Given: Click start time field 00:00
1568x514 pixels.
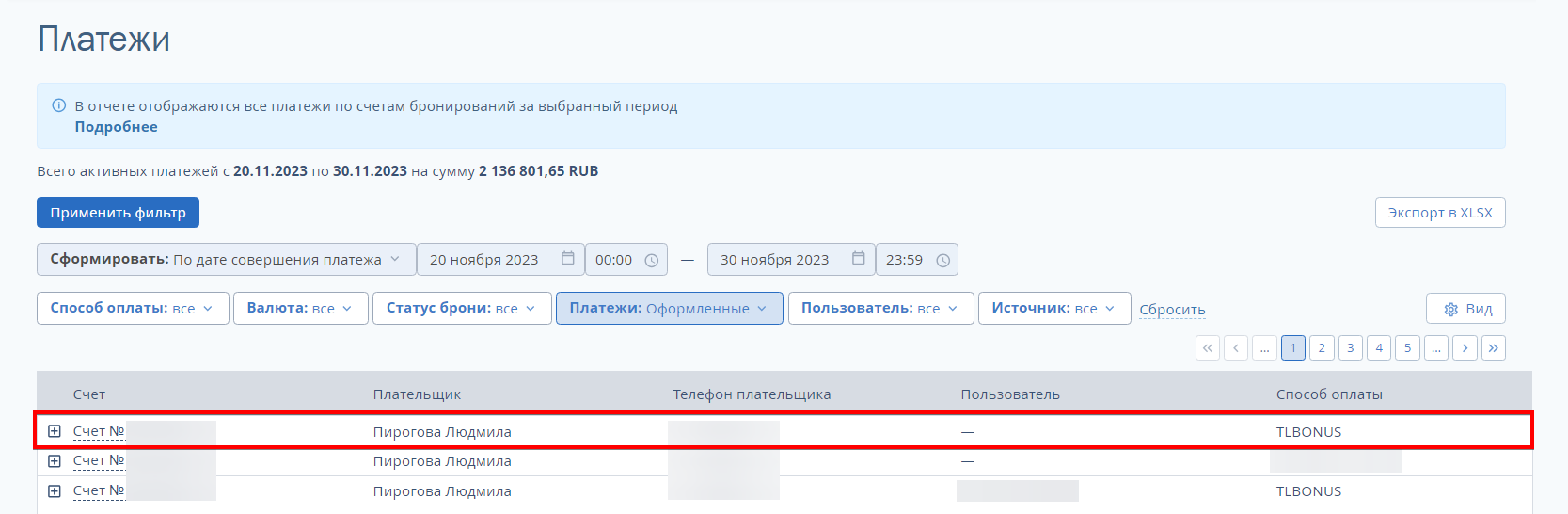Looking at the screenshot, I should click(x=626, y=260).
